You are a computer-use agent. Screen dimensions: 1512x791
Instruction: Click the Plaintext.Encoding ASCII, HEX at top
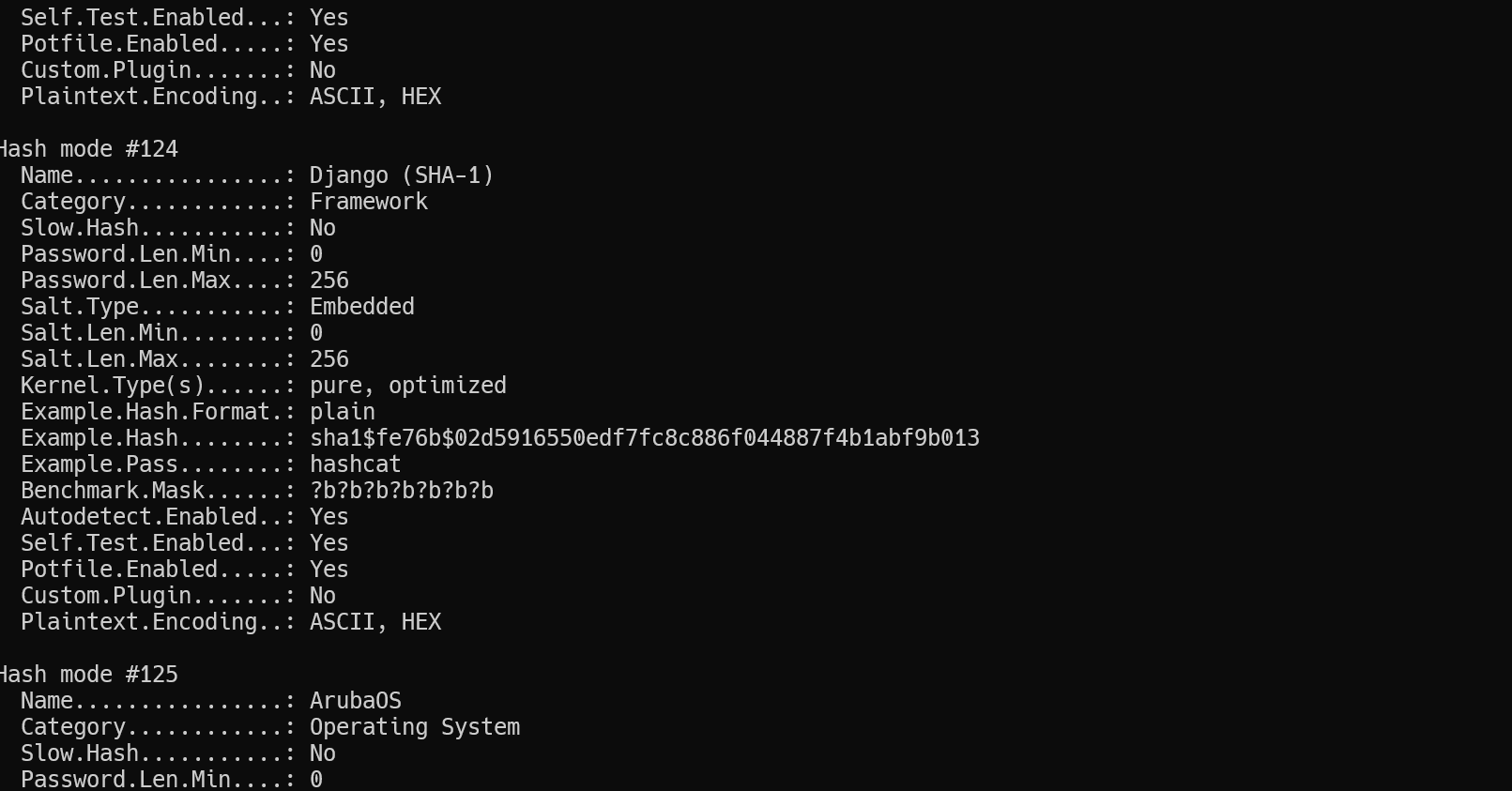tap(375, 97)
